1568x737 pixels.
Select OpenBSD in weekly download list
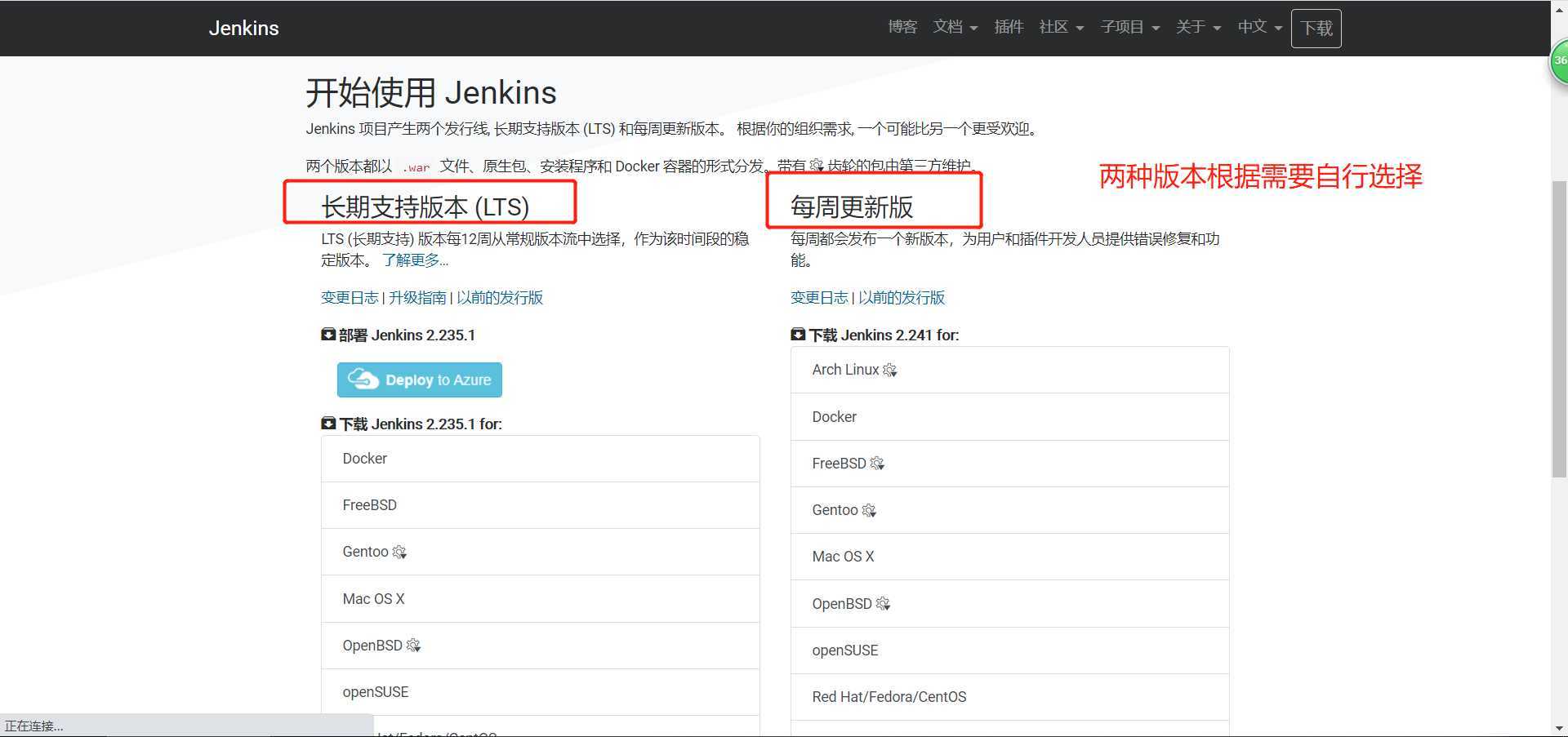1010,604
